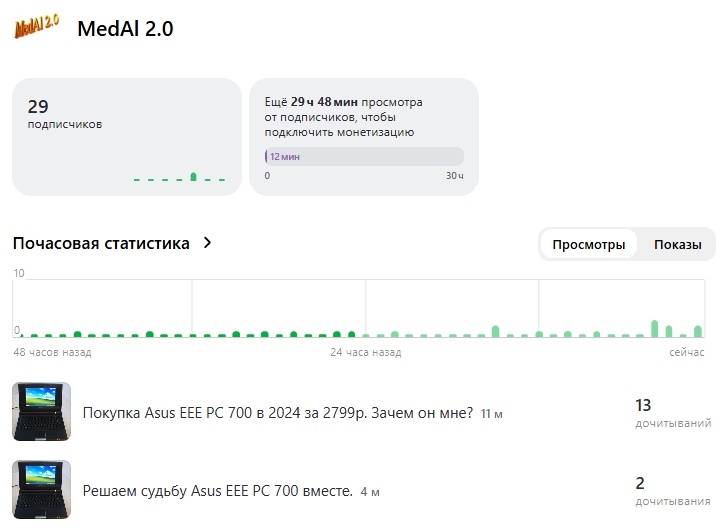Click the tallest bar in the hourly chart
726x528 pixels.
tap(654, 328)
